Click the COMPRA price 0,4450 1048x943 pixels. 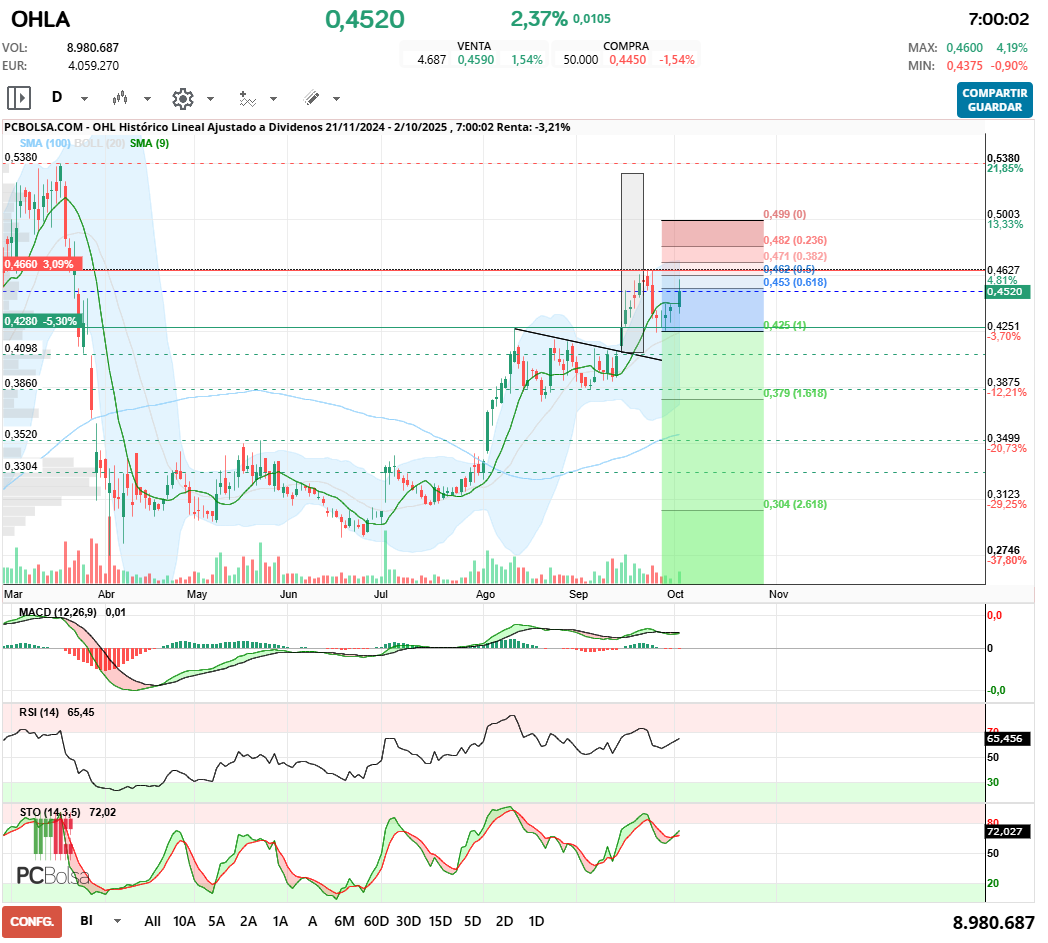coord(628,59)
